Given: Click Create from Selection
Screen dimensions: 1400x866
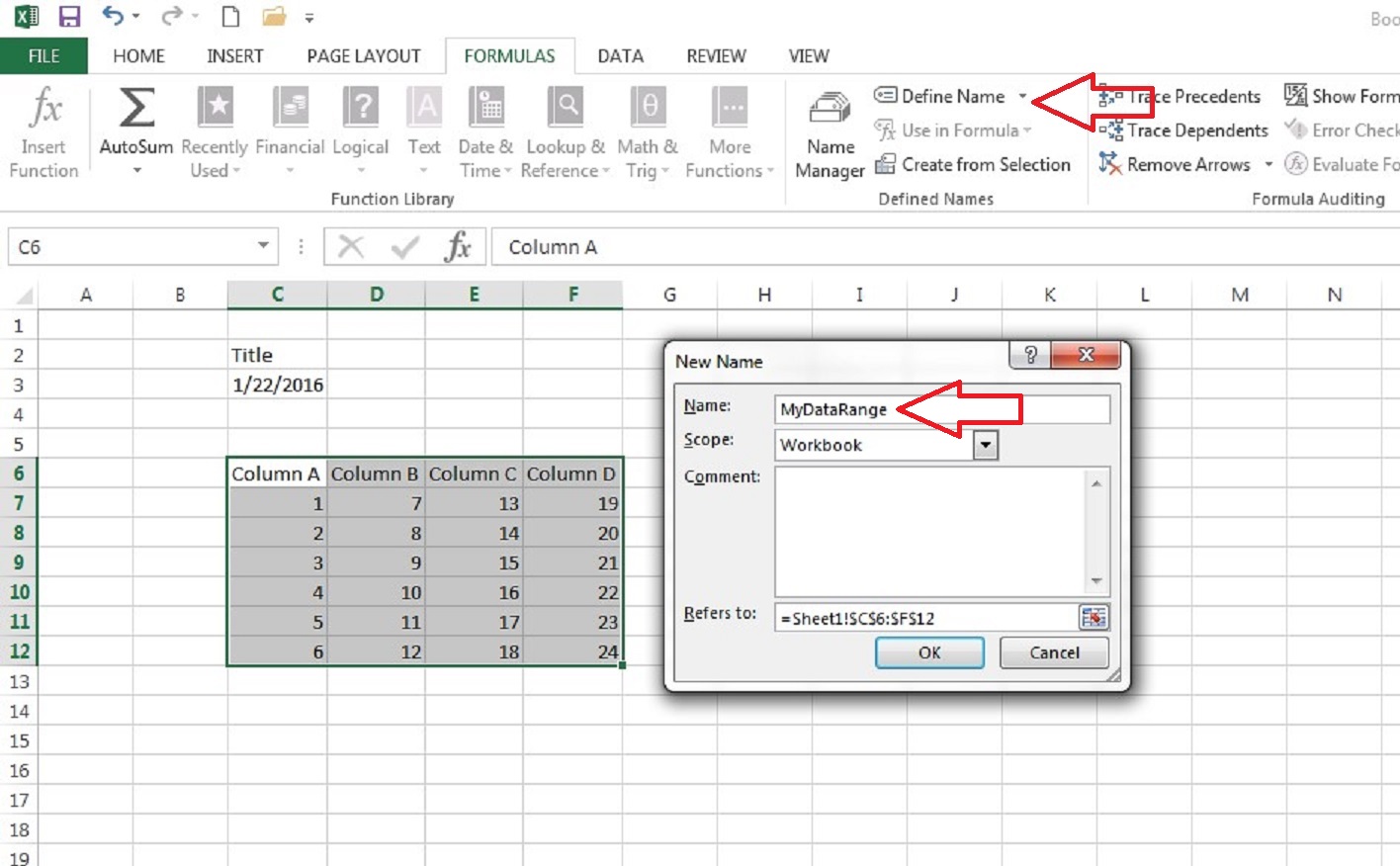Looking at the screenshot, I should coord(974,164).
